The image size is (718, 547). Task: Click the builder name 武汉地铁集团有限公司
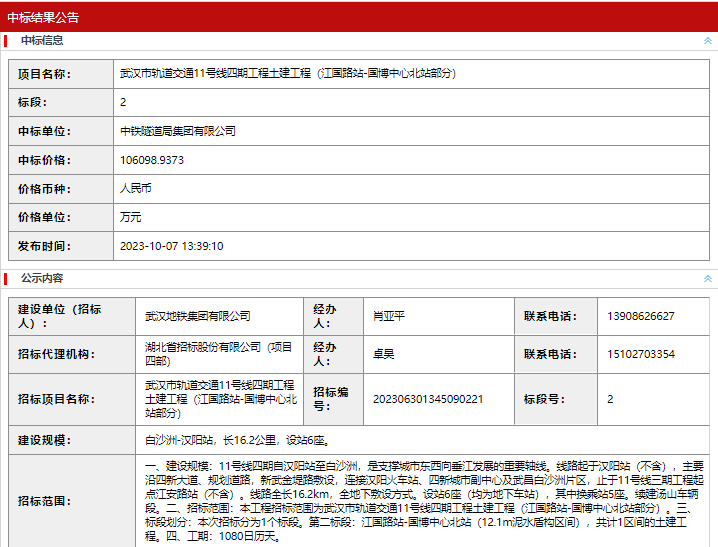[197, 316]
